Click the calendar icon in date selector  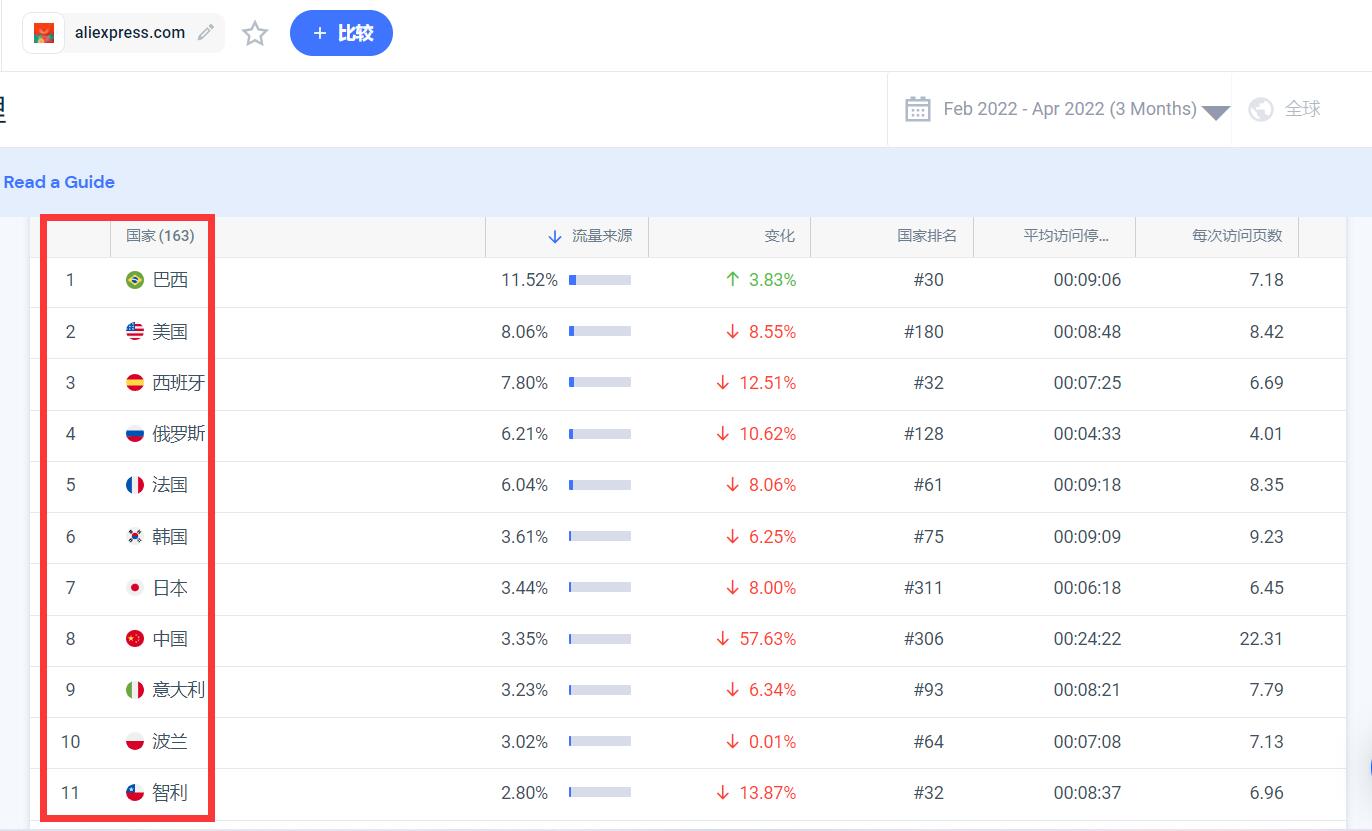point(917,109)
